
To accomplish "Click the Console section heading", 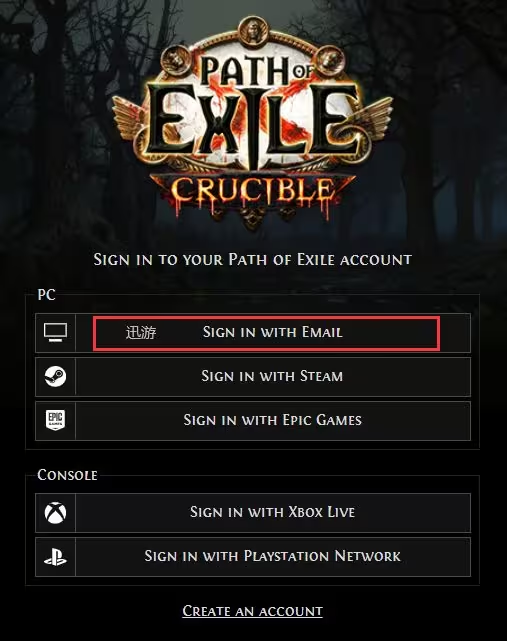I will tap(67, 475).
